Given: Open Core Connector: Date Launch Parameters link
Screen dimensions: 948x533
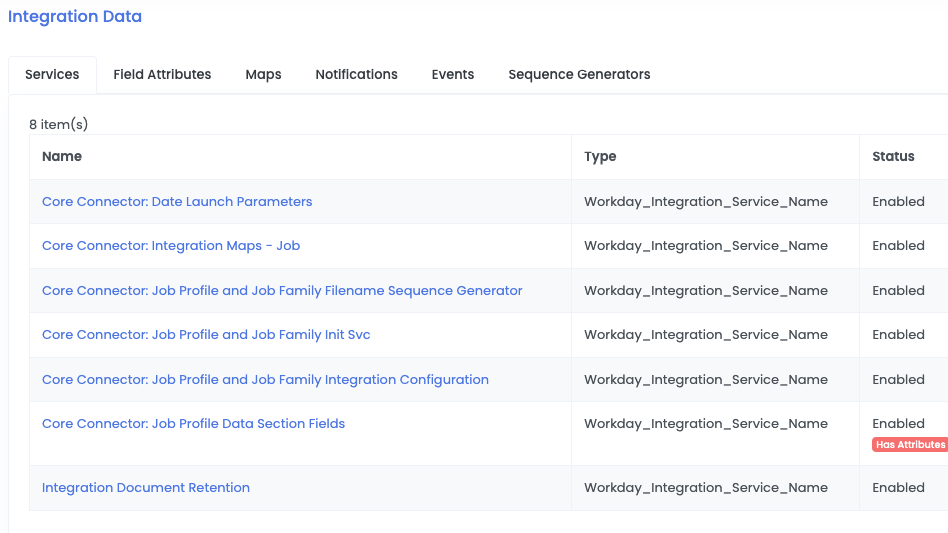Looking at the screenshot, I should pyautogui.click(x=177, y=202).
